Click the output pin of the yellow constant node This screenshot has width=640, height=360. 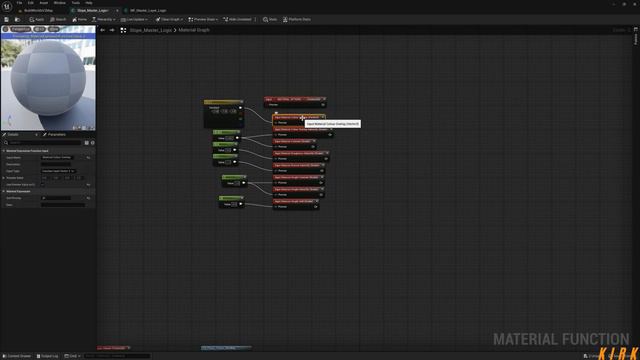click(x=240, y=108)
